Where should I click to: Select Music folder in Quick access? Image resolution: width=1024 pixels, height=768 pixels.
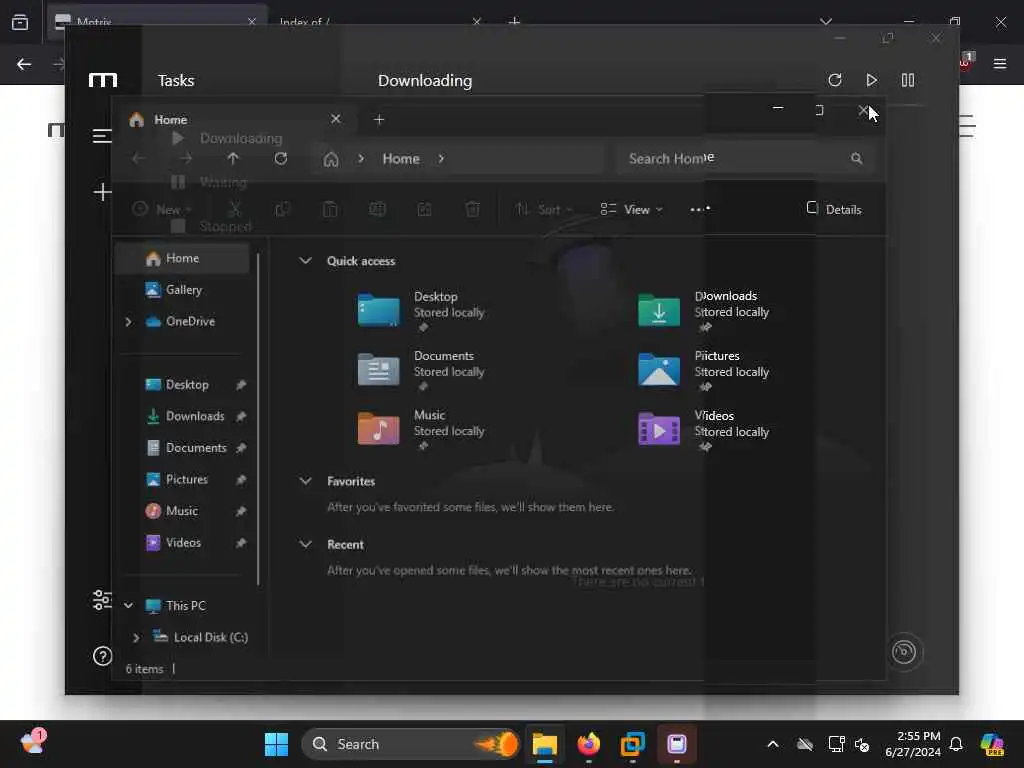tap(421, 430)
